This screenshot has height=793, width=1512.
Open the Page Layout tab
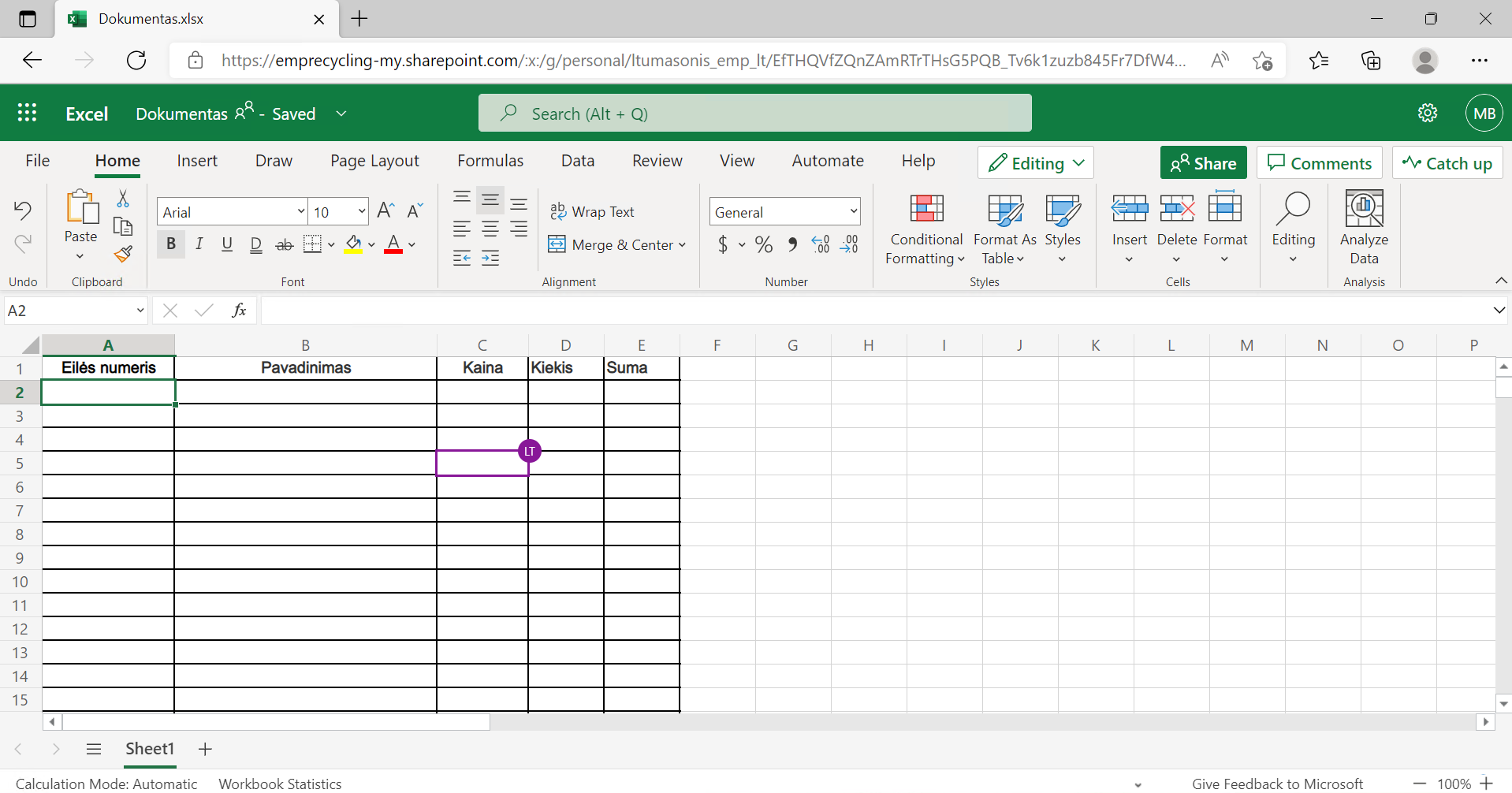click(374, 161)
